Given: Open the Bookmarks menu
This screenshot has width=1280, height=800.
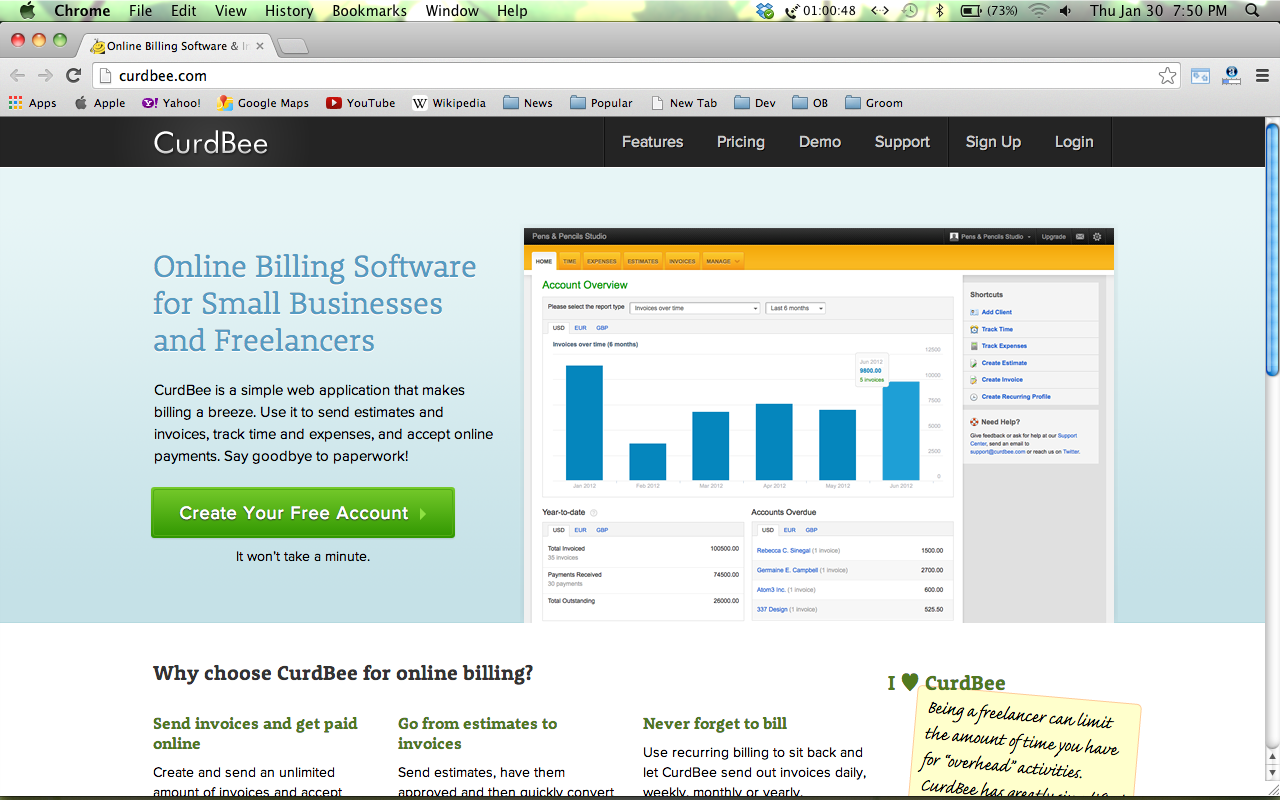Looking at the screenshot, I should coord(369,11).
